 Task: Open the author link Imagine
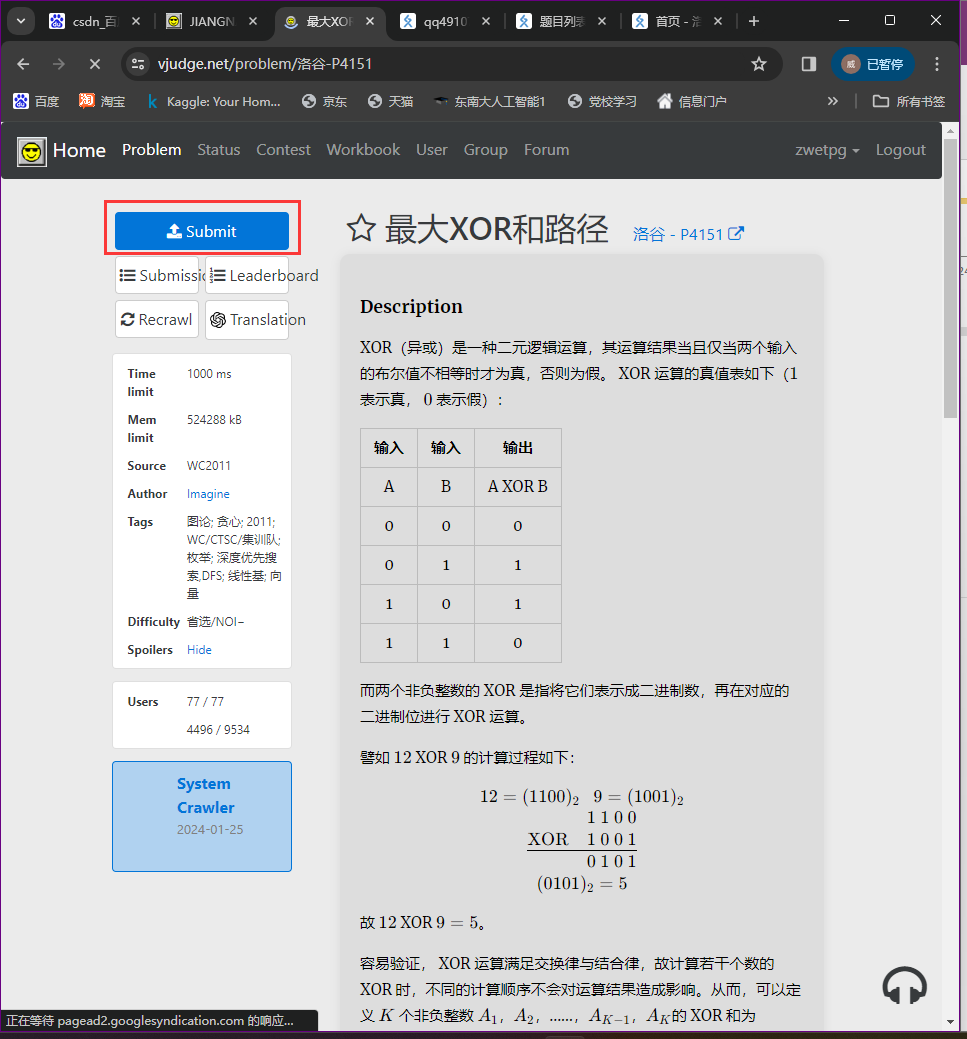point(207,493)
